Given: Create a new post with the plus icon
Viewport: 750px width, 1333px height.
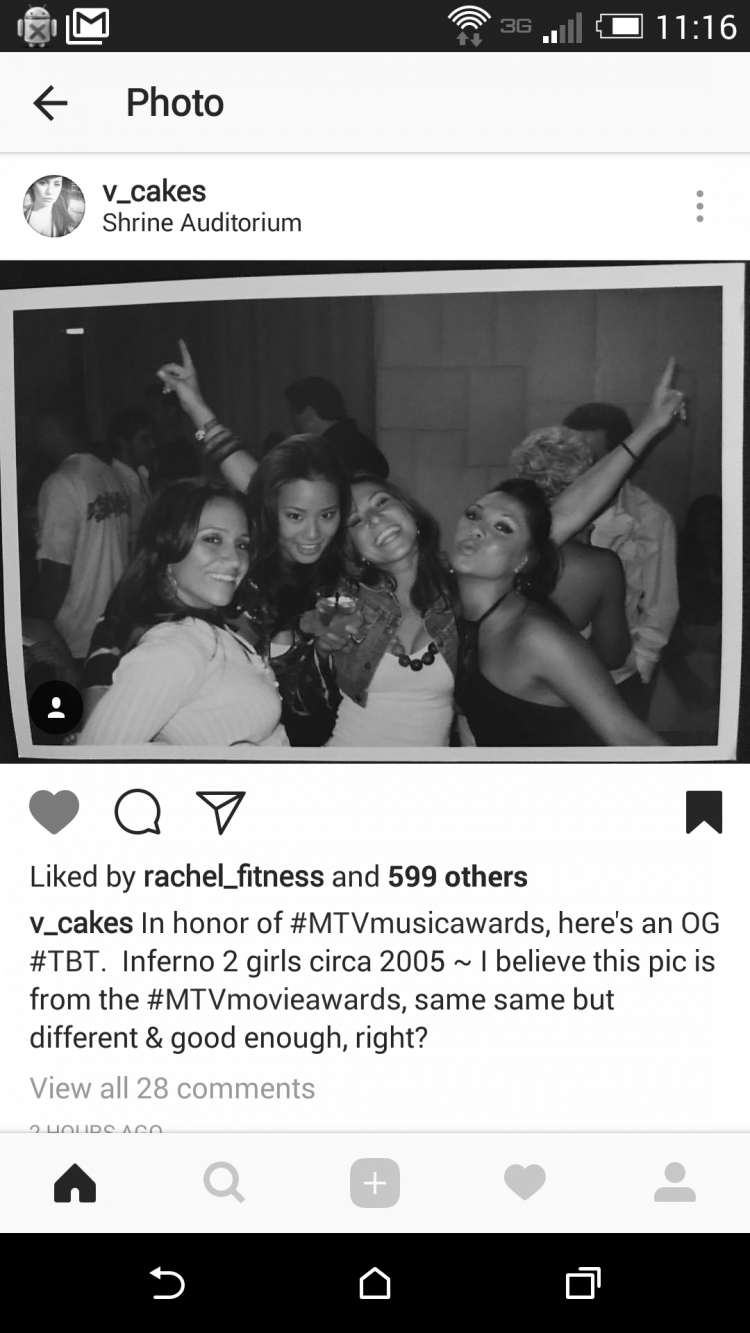Looking at the screenshot, I should tap(375, 1183).
